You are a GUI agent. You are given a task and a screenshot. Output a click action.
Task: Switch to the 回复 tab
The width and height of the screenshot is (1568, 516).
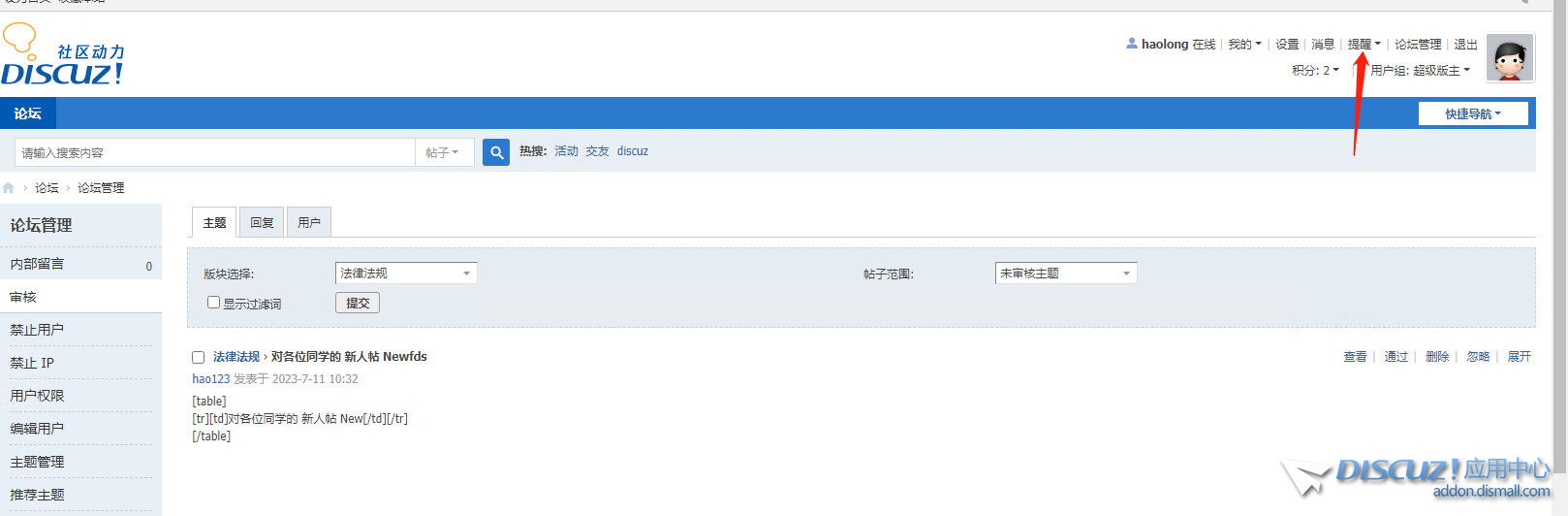(262, 223)
